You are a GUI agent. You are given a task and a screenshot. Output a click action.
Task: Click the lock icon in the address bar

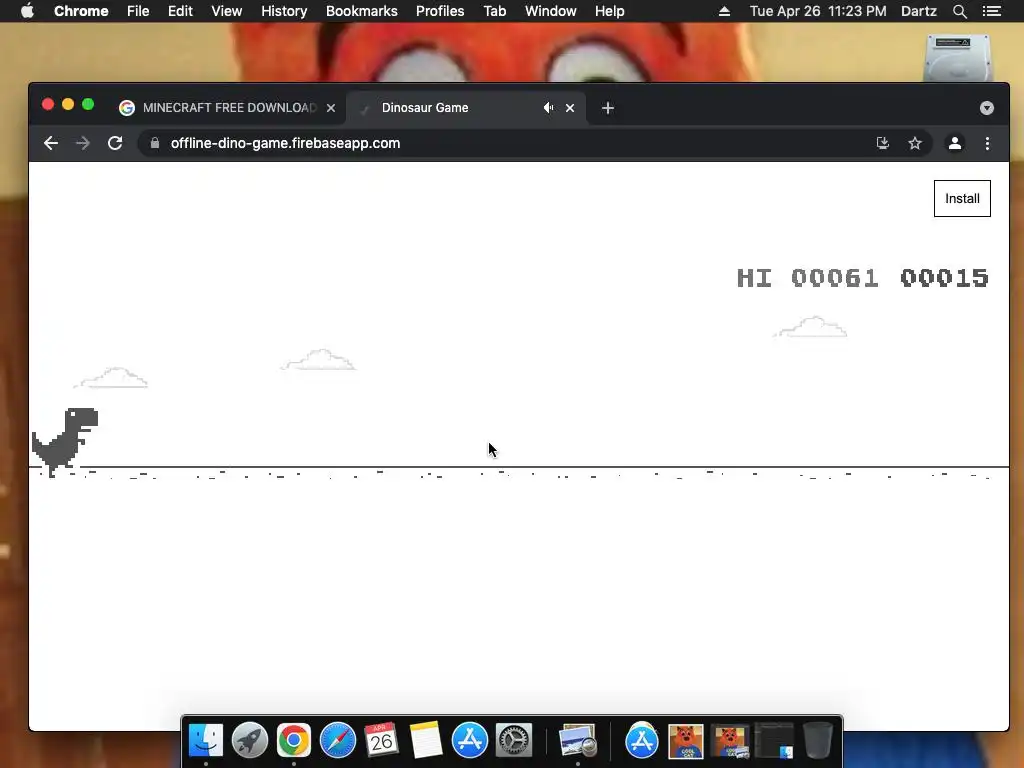tap(155, 143)
